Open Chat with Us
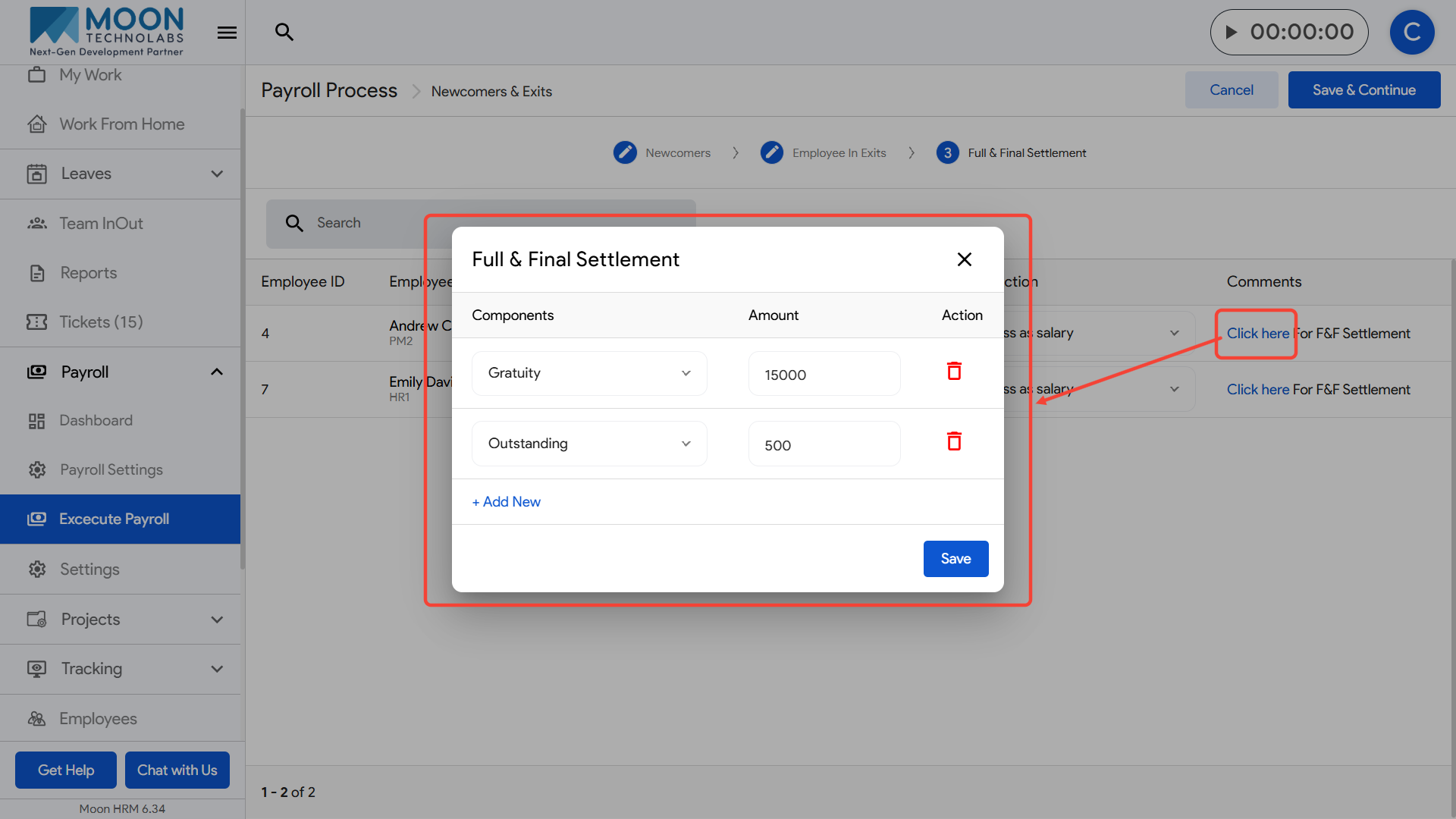This screenshot has width=1456, height=819. coord(177,770)
